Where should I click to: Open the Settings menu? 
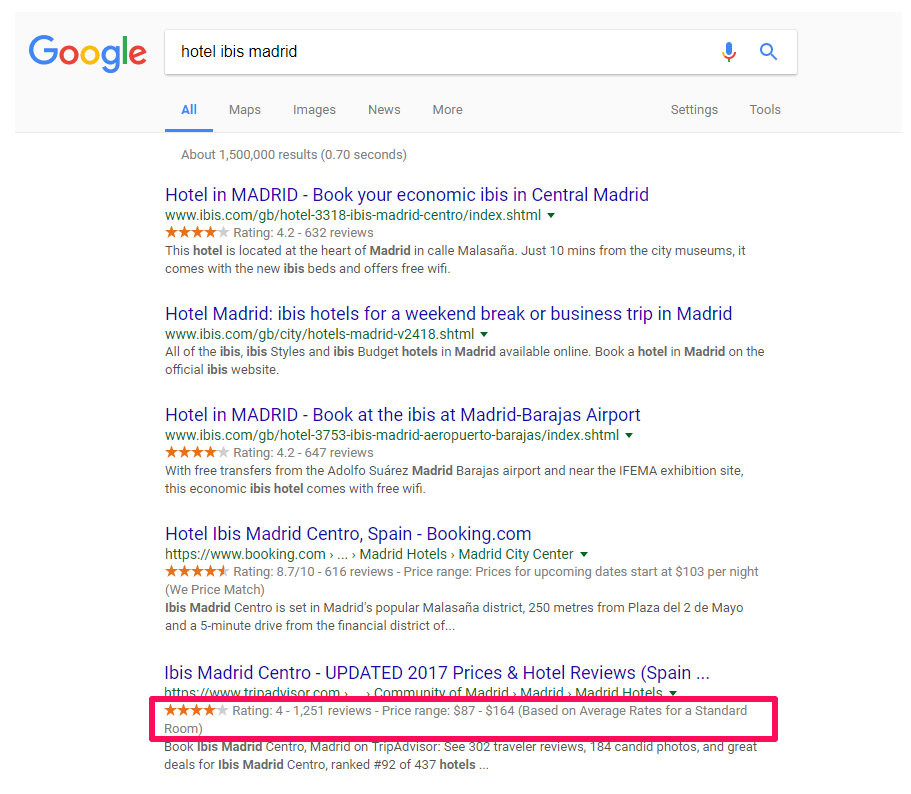(694, 109)
